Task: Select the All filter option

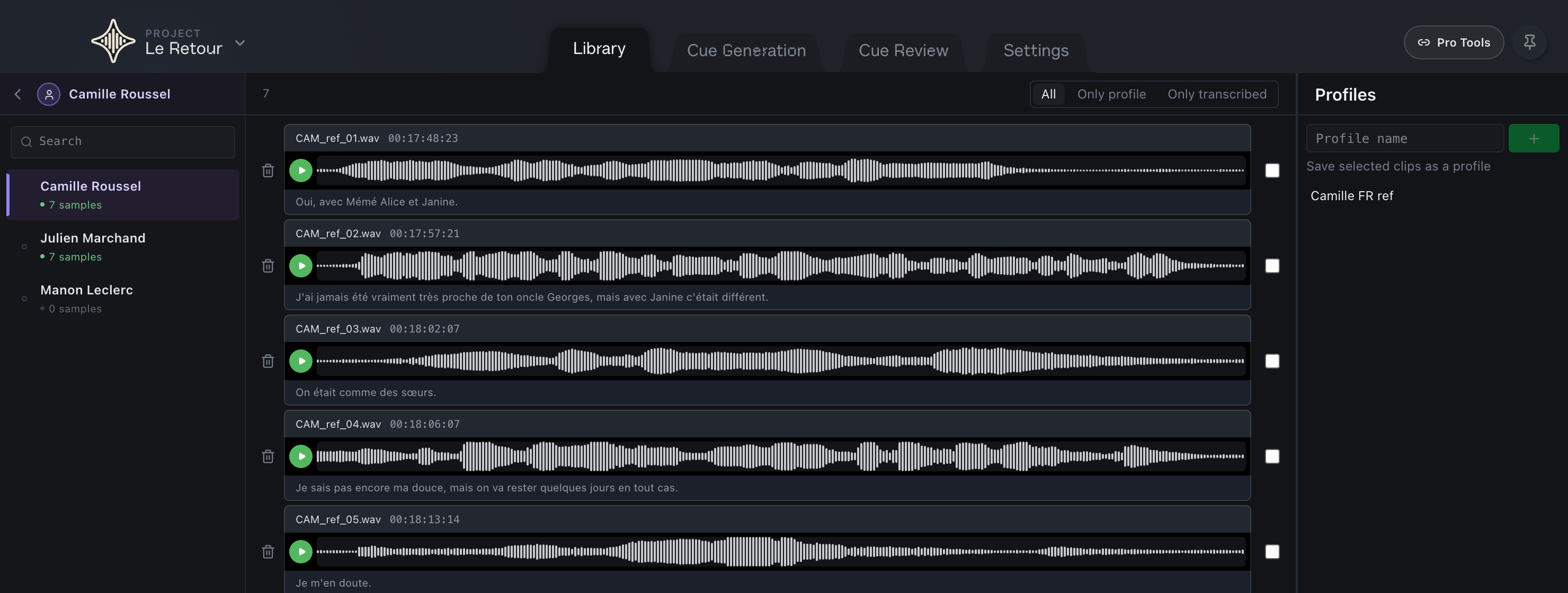Action: point(1048,94)
